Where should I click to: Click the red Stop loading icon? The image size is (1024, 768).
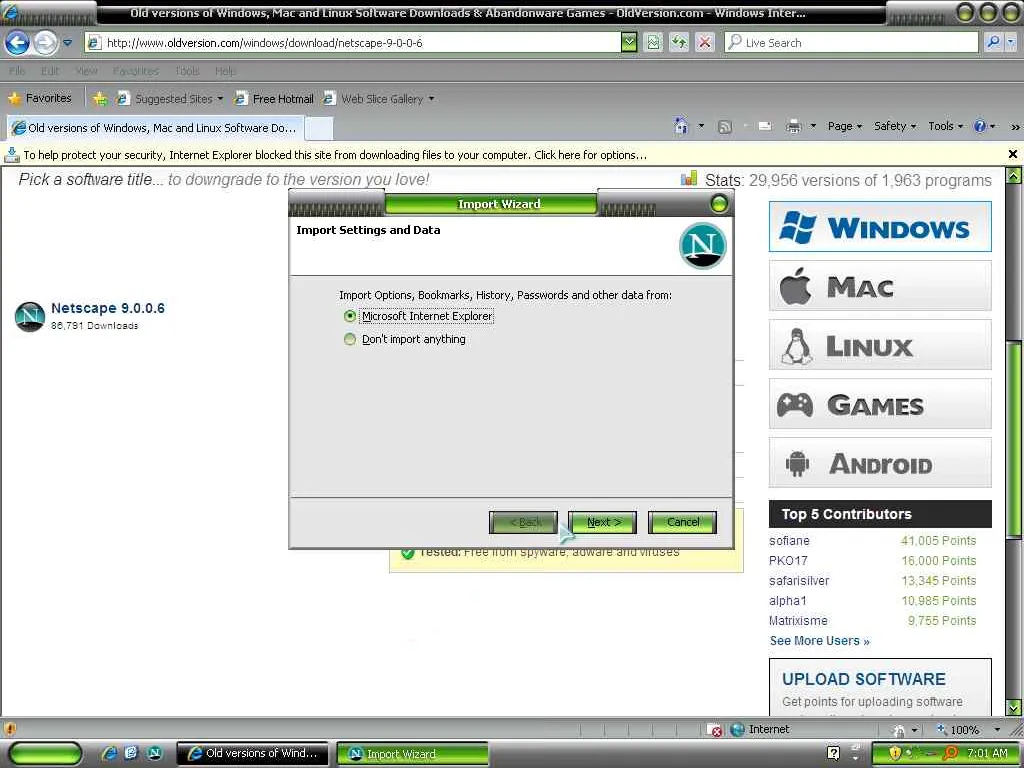pos(705,43)
